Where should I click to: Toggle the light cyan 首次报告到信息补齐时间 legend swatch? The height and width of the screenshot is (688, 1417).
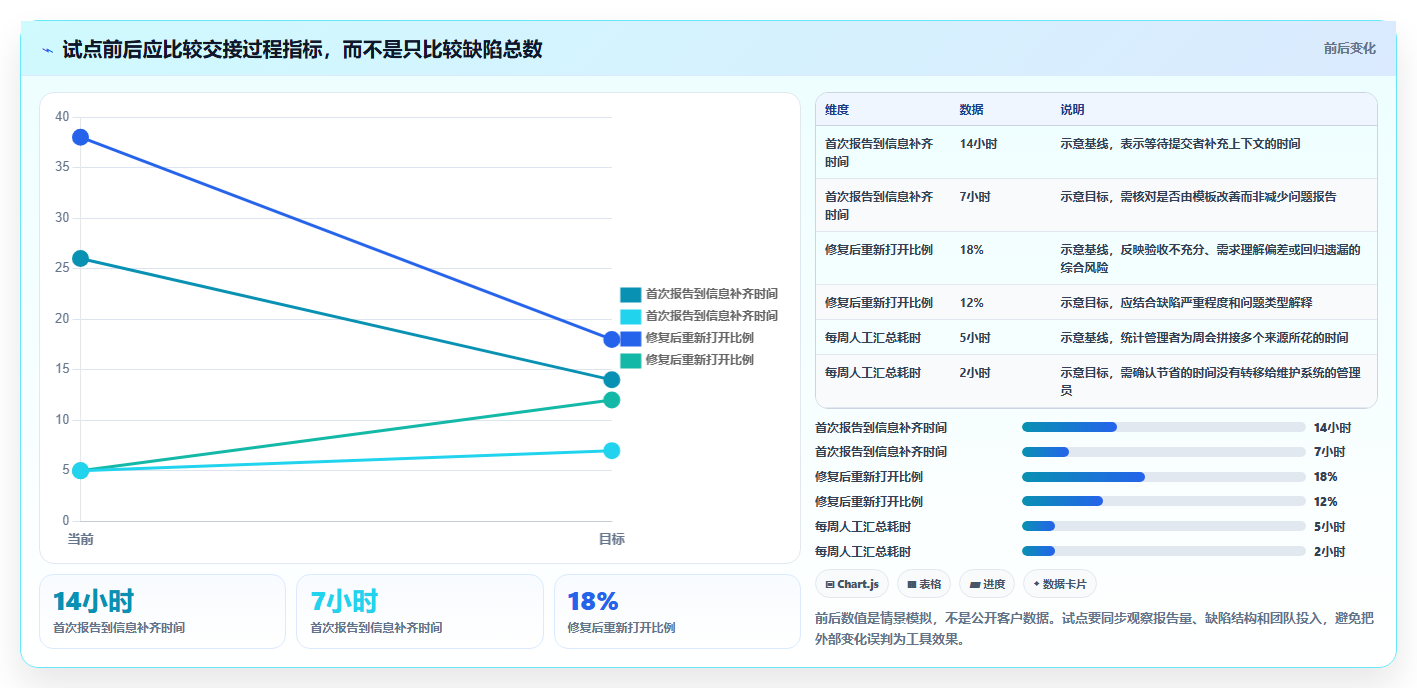pyautogui.click(x=630, y=316)
